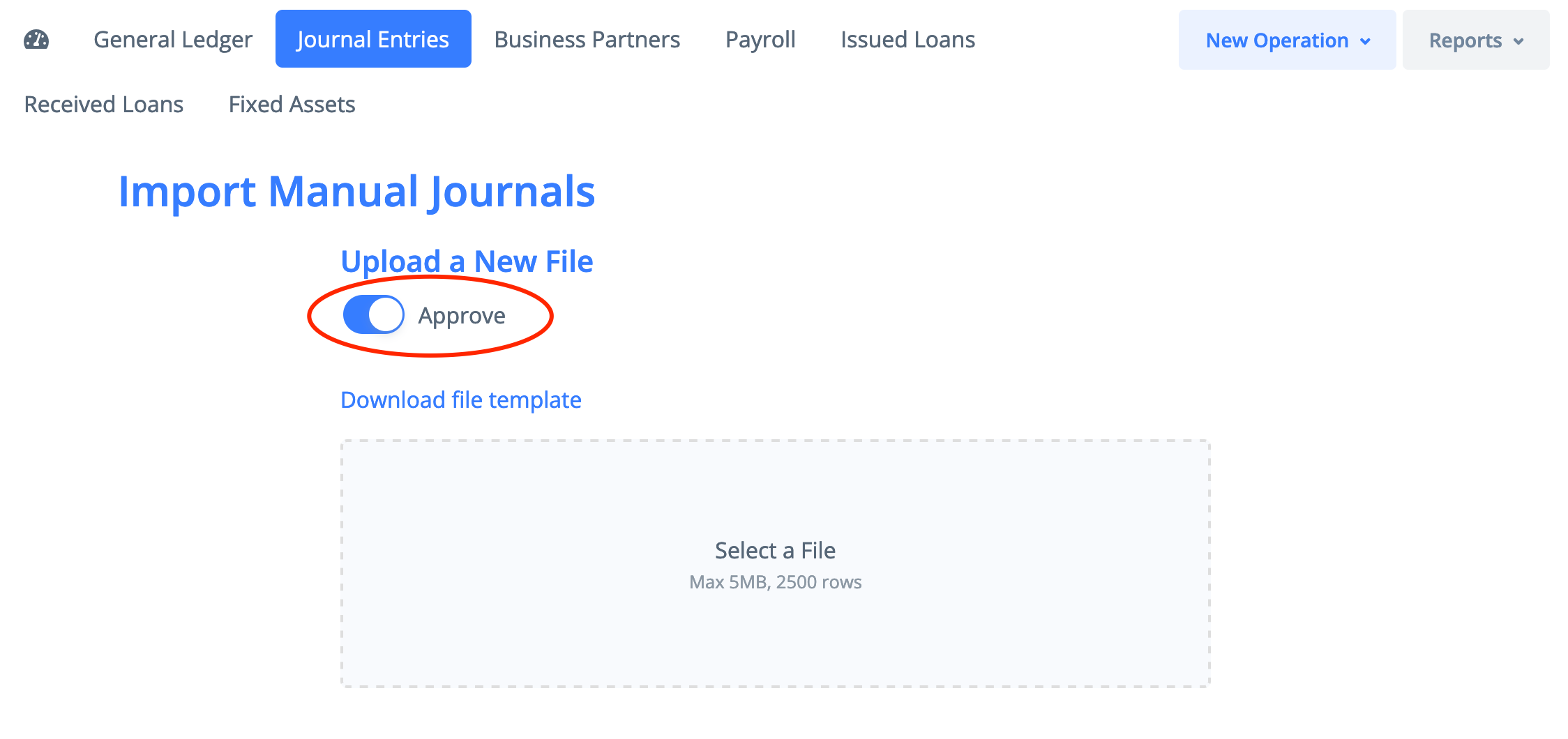
Task: Open the Reports dropdown menu
Action: (1476, 40)
